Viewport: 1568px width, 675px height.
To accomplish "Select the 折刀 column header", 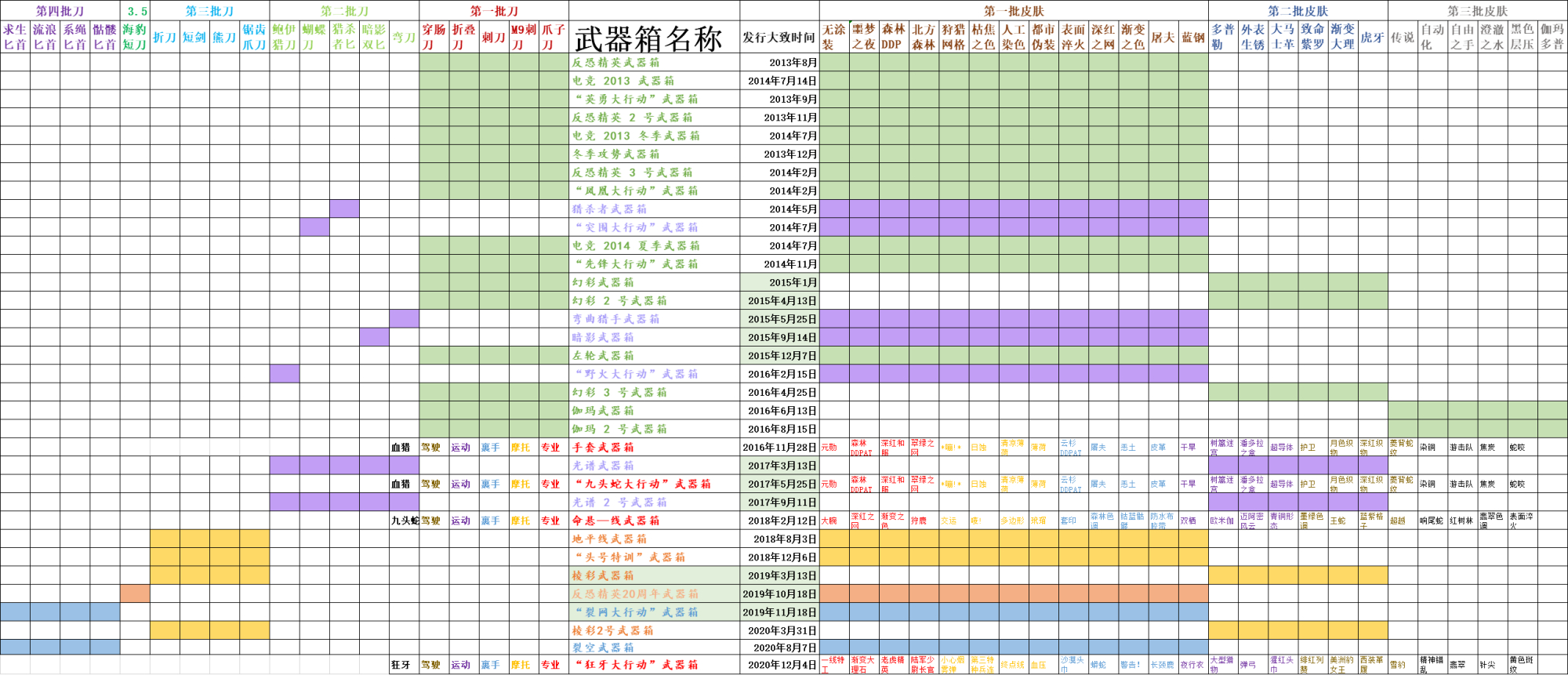I will [165, 37].
